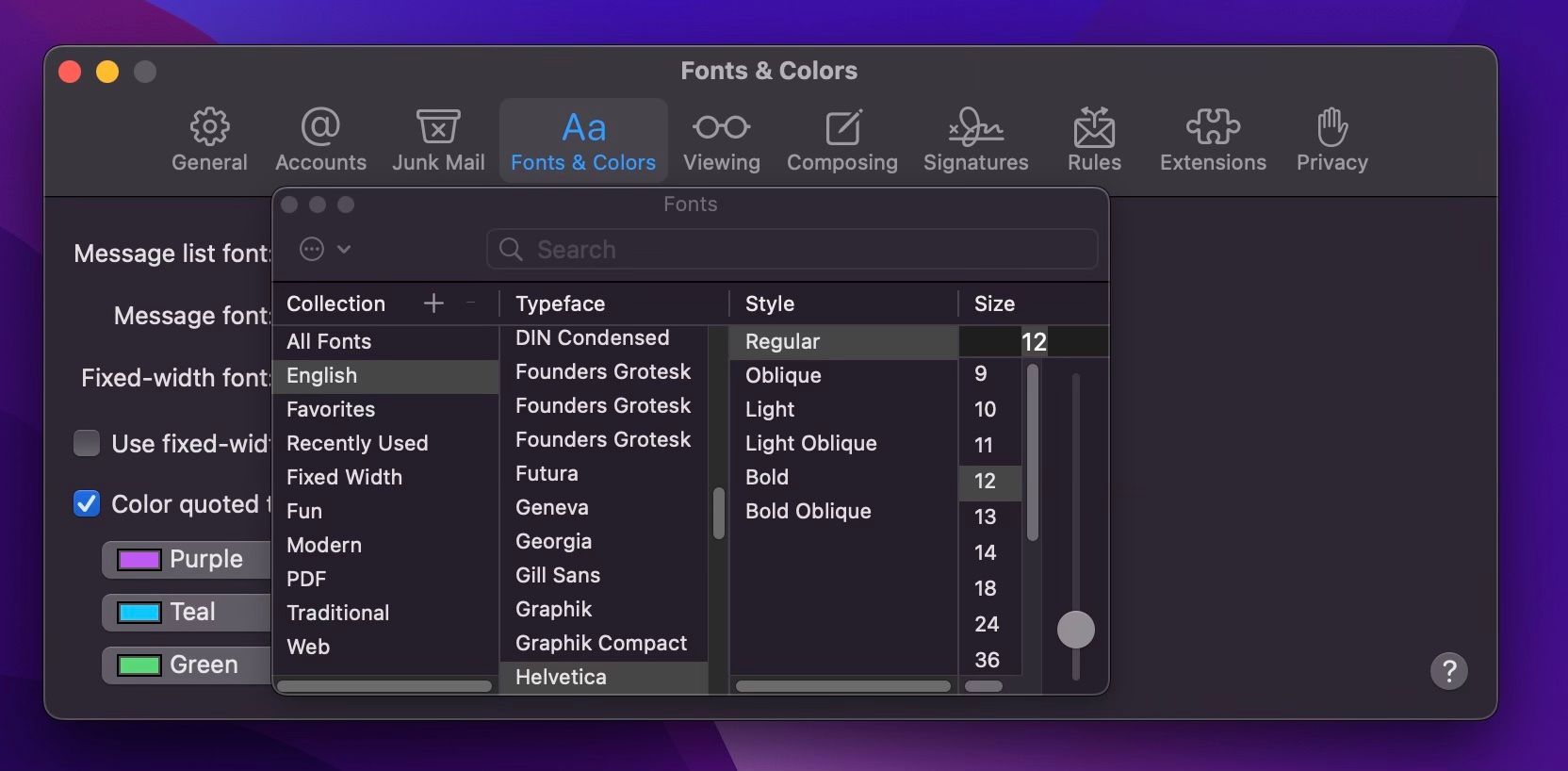Click the font size slider knob
This screenshot has height=771, width=1568.
(x=1075, y=630)
